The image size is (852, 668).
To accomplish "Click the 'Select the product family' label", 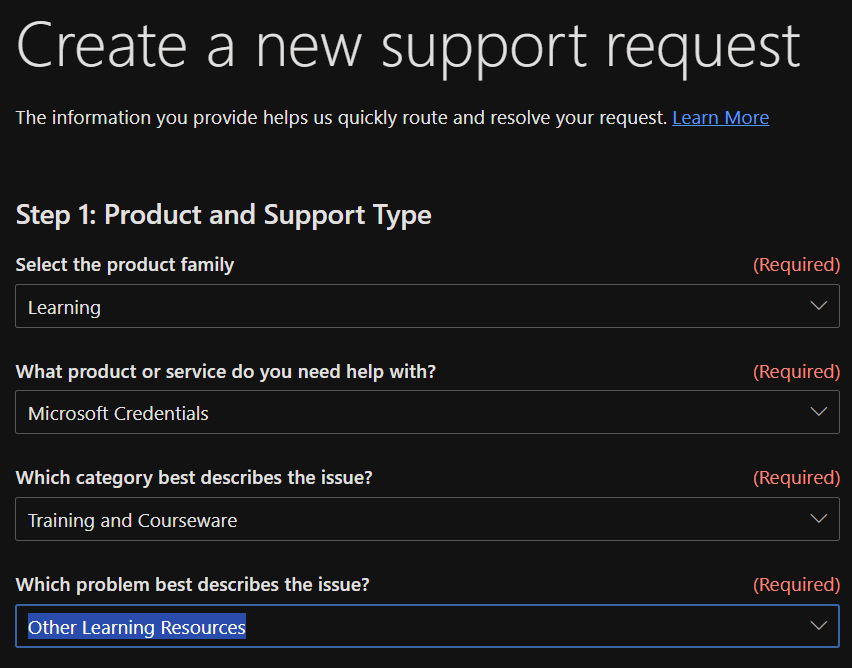I will pos(125,265).
